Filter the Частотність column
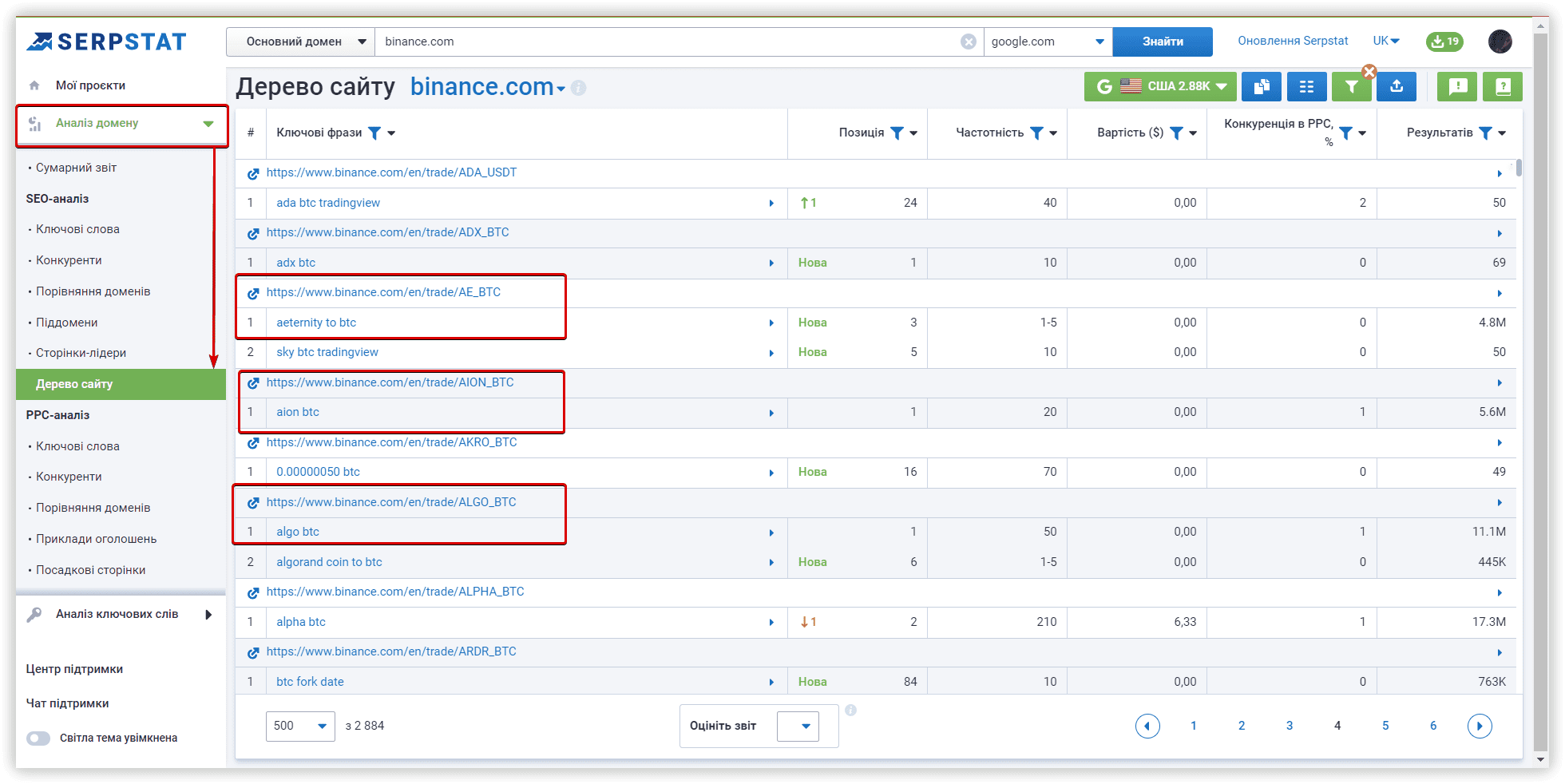This screenshot has height=784, width=1565. [1036, 133]
